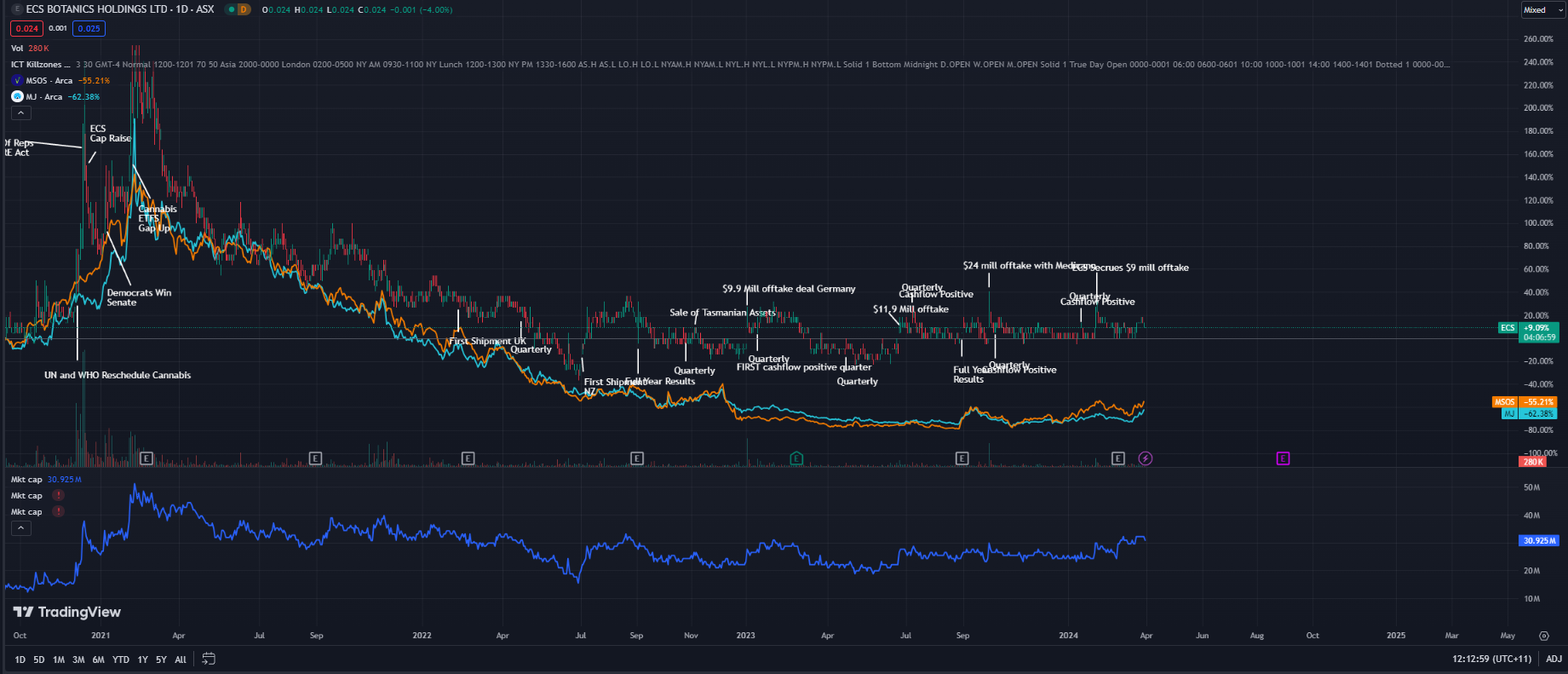Screen dimensions: 1568x674
Task: Select the 5D time range
Action: [x=39, y=660]
